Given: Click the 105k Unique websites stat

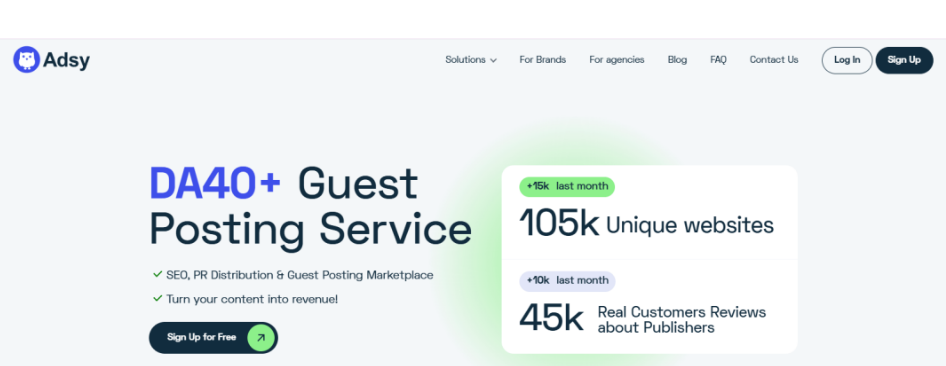Looking at the screenshot, I should coord(646,224).
